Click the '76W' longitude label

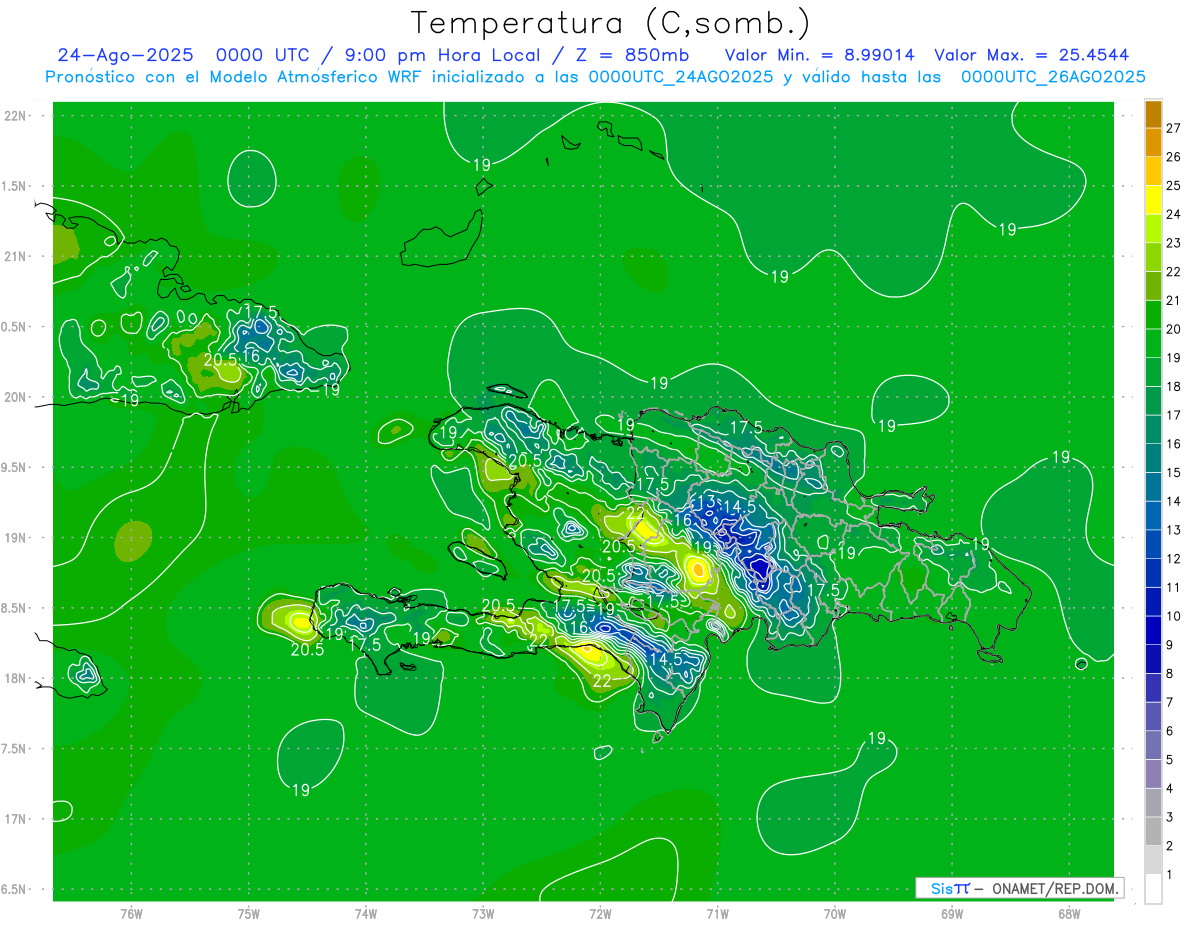click(131, 913)
